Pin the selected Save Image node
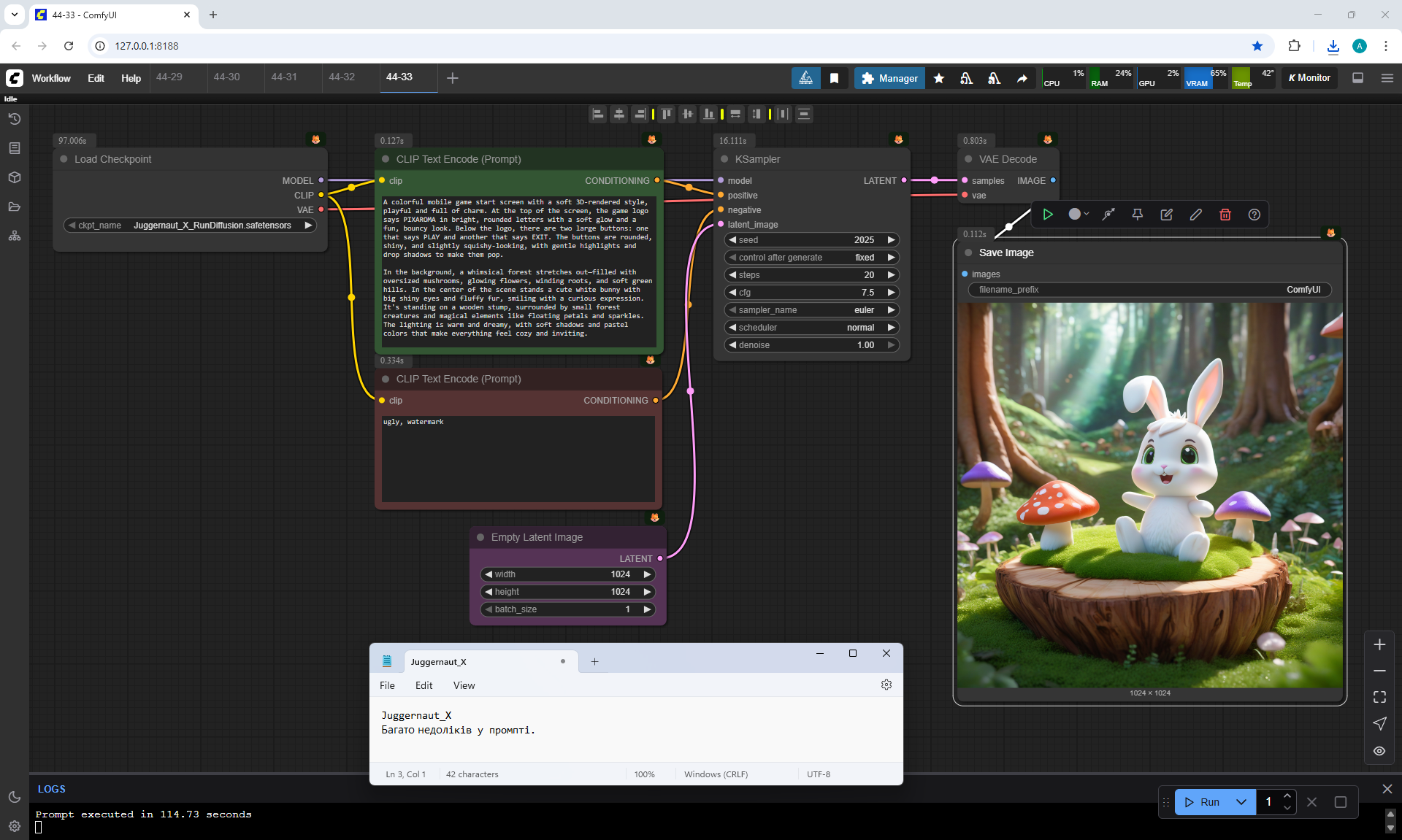This screenshot has height=840, width=1402. pos(1137,215)
